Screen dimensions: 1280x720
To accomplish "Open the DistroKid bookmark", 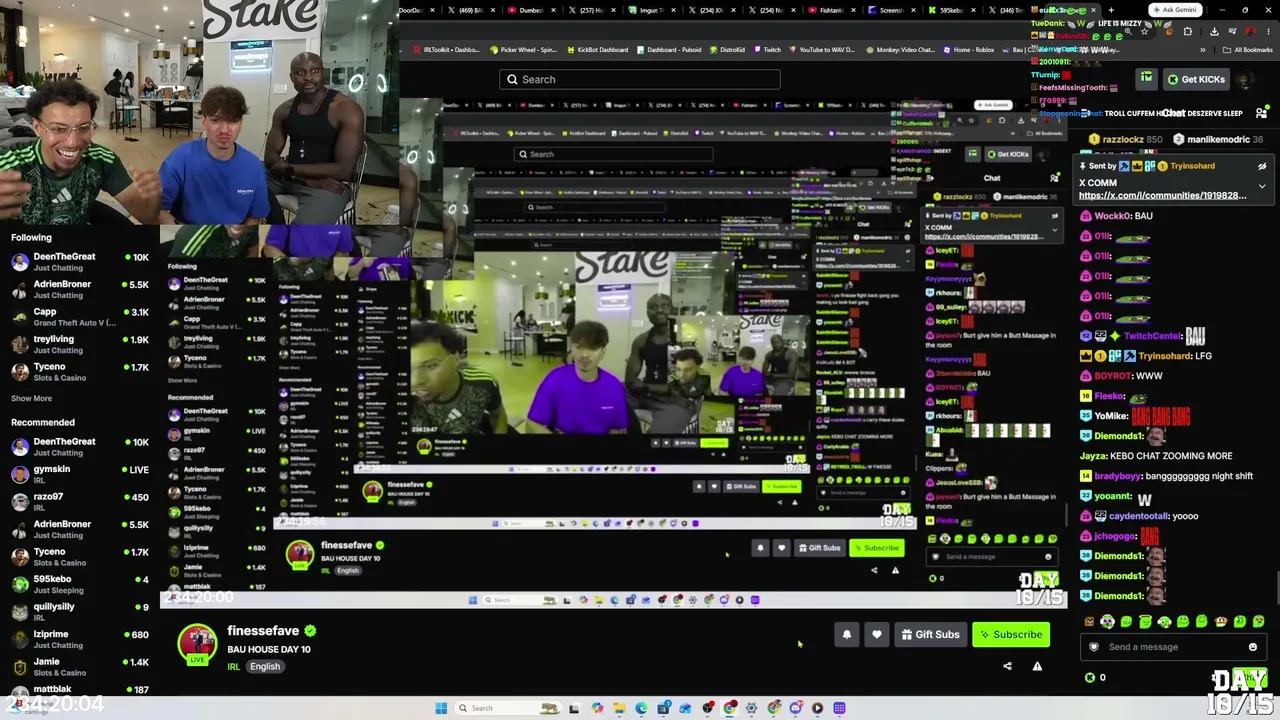I will (726, 50).
